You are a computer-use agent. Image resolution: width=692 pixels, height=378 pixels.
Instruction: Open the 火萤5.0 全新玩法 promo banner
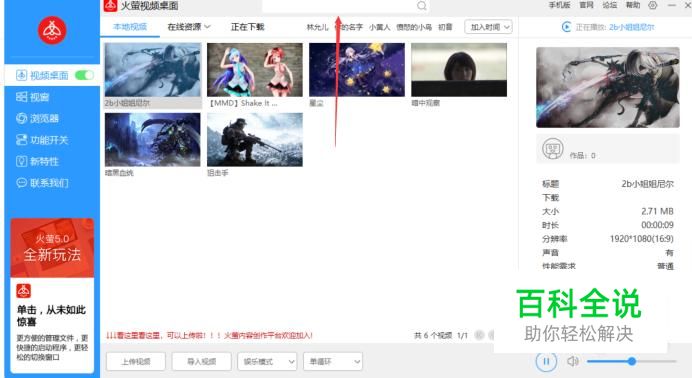[52, 248]
